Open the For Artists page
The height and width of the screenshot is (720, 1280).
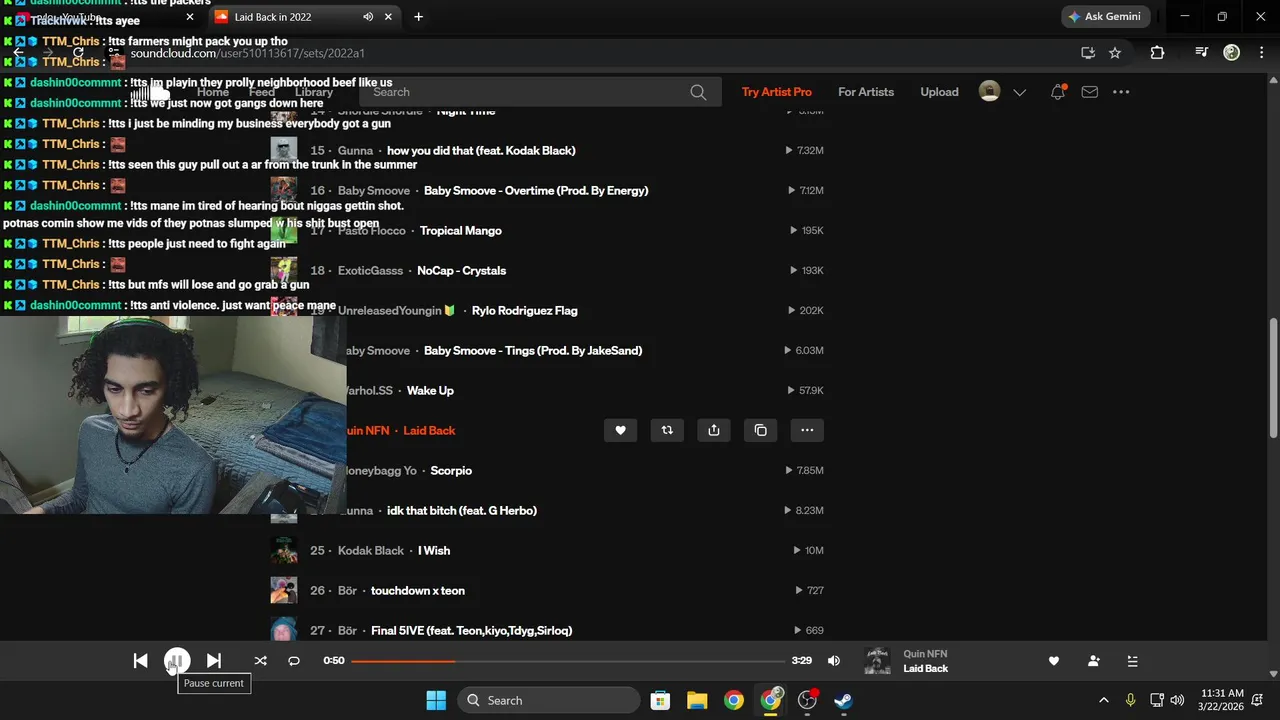point(866,92)
